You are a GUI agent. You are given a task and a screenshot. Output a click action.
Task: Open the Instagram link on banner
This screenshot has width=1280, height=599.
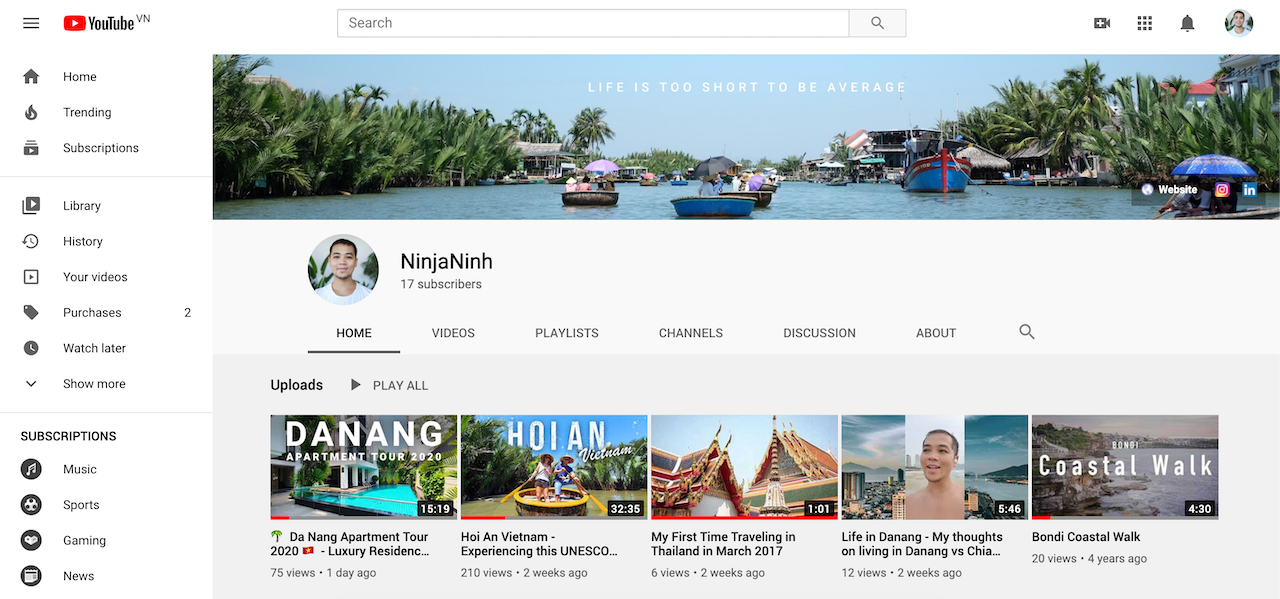click(x=1222, y=189)
